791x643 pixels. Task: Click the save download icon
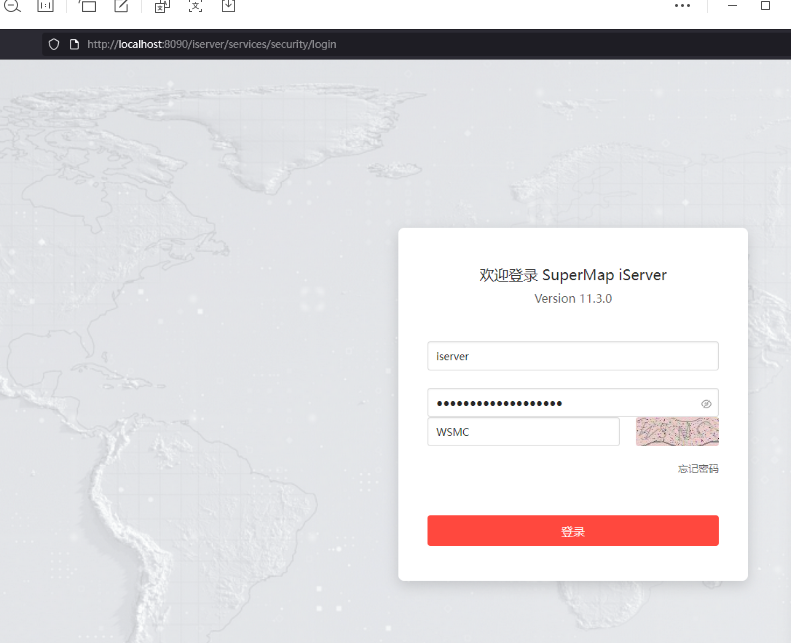(228, 6)
